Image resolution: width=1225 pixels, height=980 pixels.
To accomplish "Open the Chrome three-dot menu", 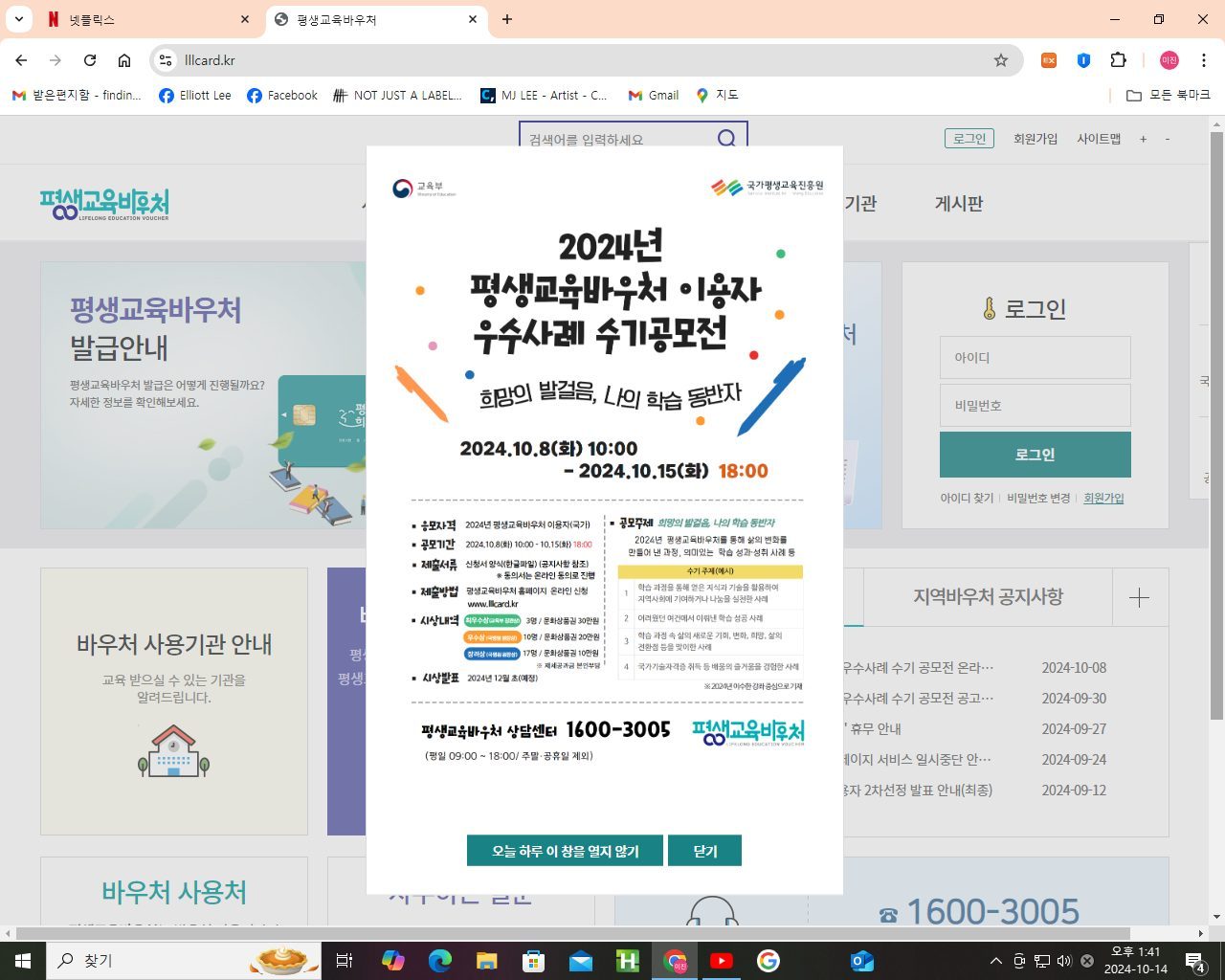I will click(1203, 60).
